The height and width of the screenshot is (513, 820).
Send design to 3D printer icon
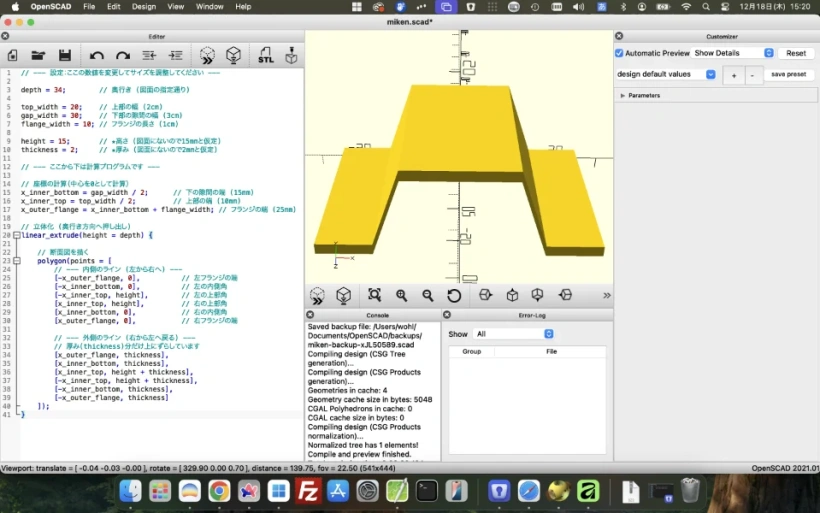click(x=292, y=55)
